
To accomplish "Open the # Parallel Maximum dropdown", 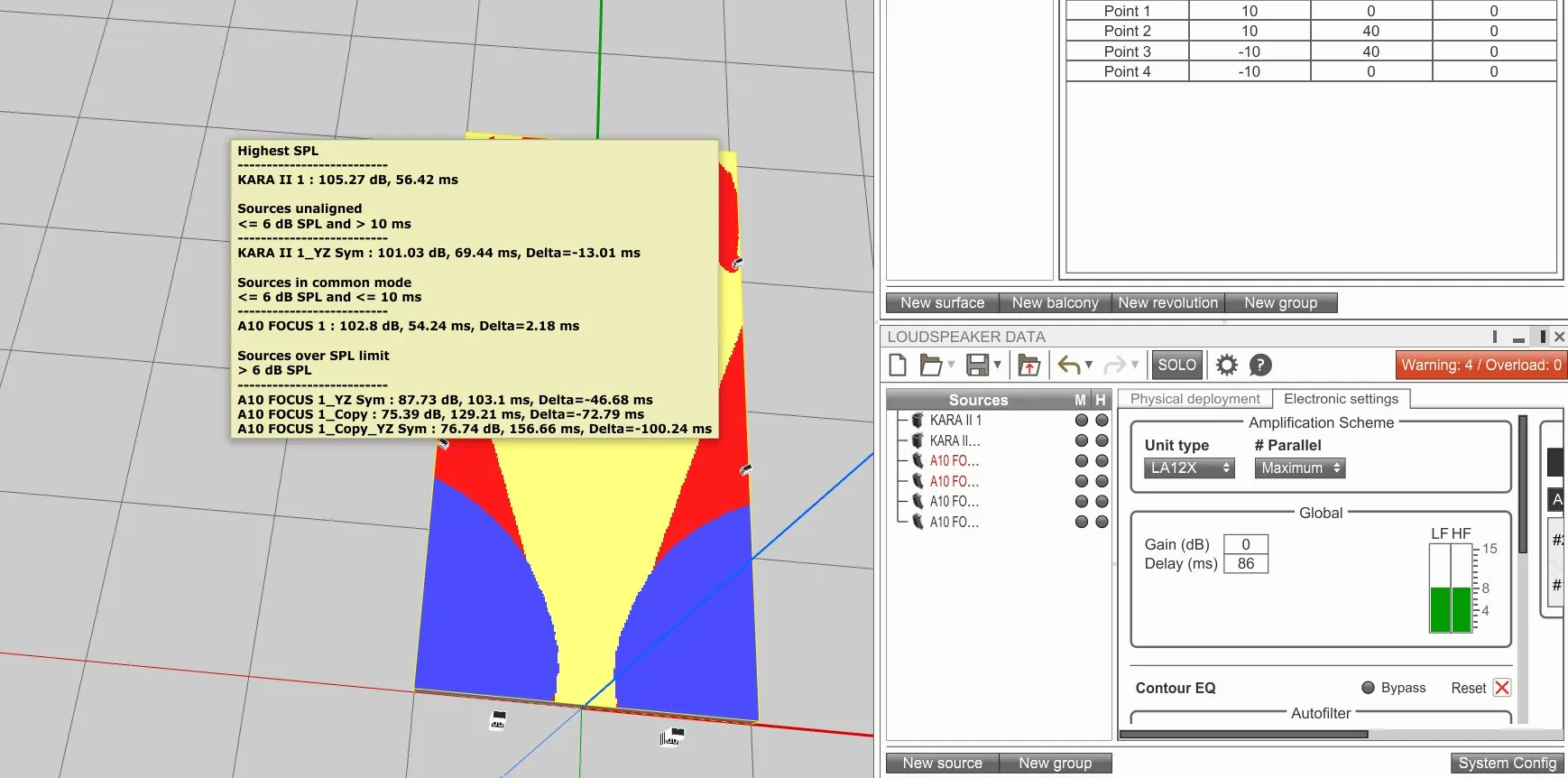I will pos(1299,468).
